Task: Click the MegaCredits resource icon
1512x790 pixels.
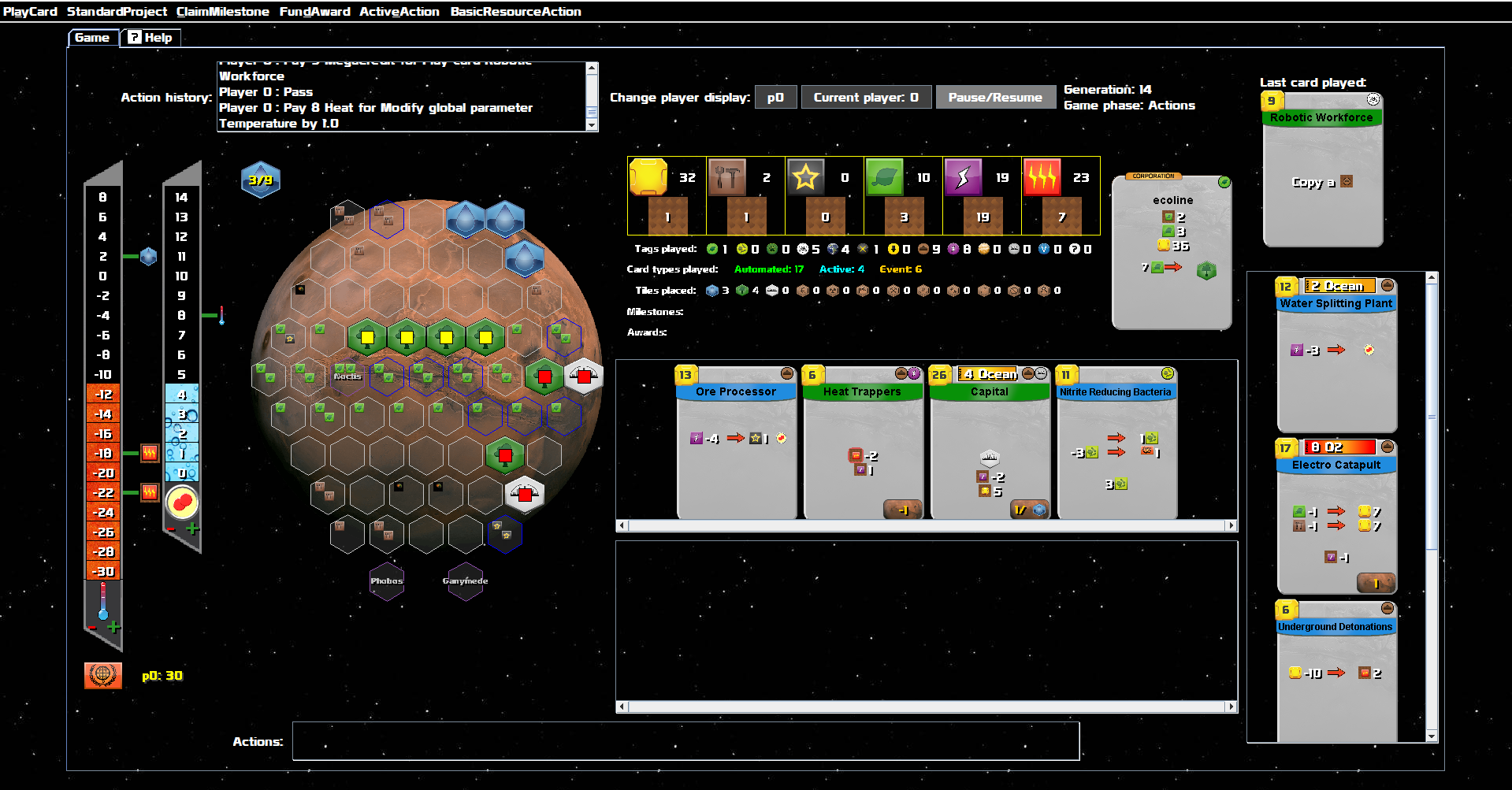Action: (648, 177)
